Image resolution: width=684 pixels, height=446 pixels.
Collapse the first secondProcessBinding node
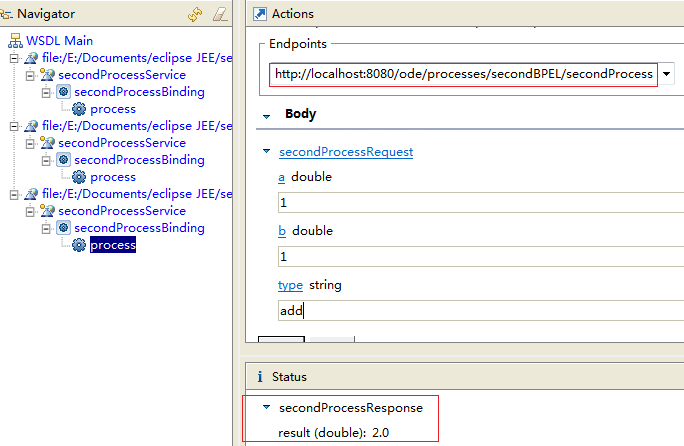pos(46,92)
